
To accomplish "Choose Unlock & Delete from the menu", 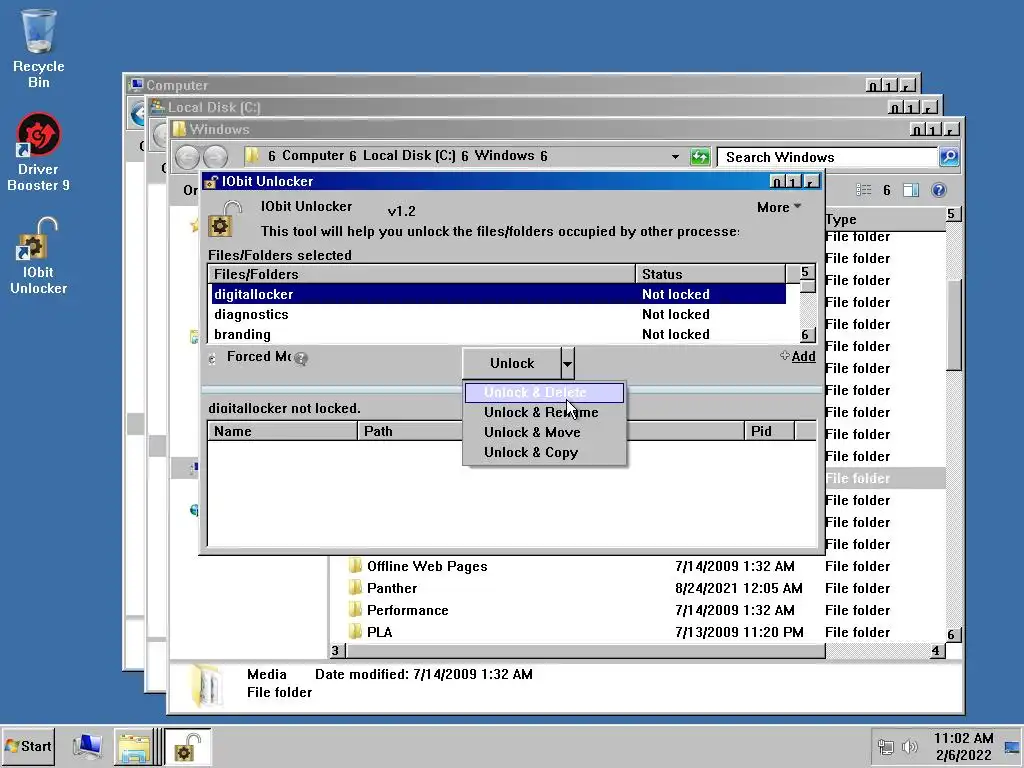I will click(x=545, y=392).
